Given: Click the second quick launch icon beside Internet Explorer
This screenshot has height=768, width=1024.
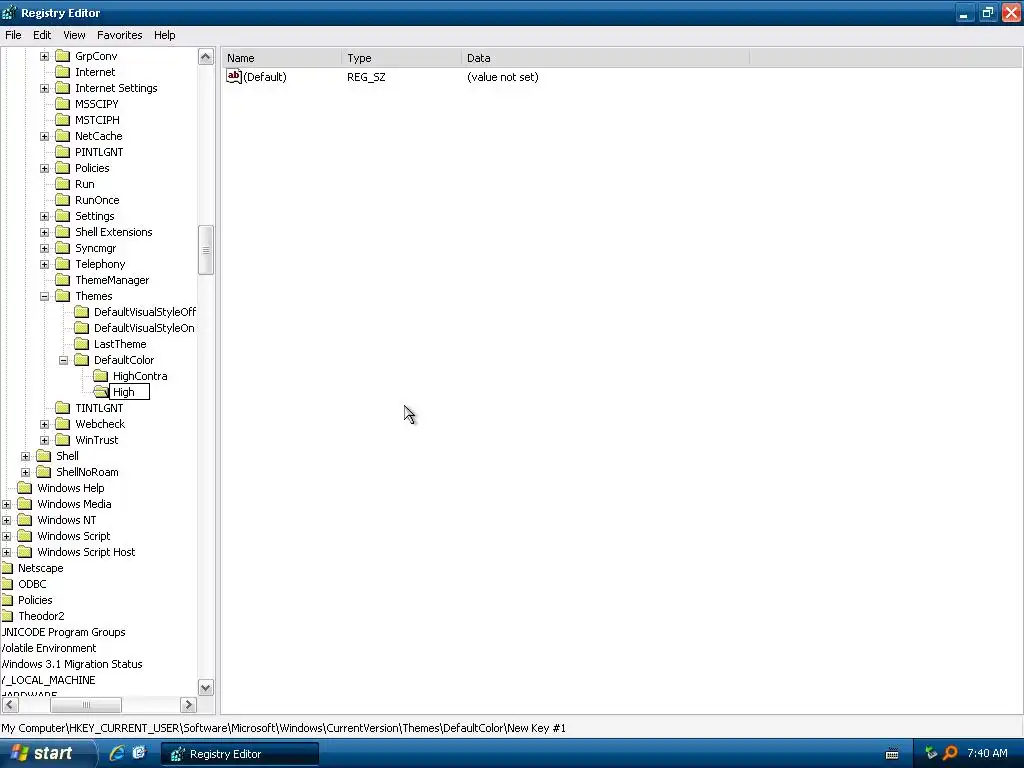Looking at the screenshot, I should [139, 753].
